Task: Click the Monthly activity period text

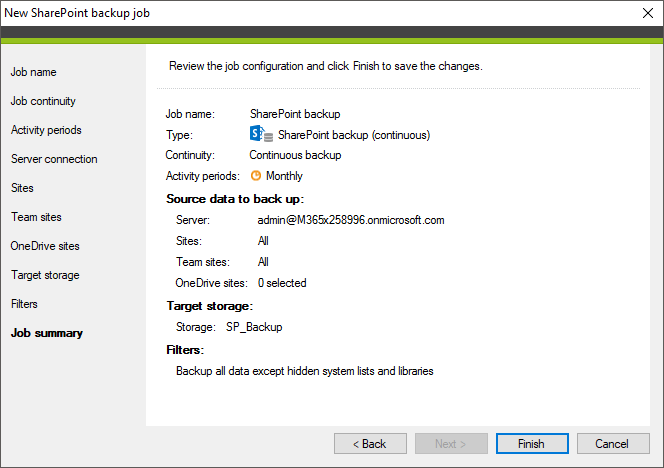Action: click(x=284, y=176)
